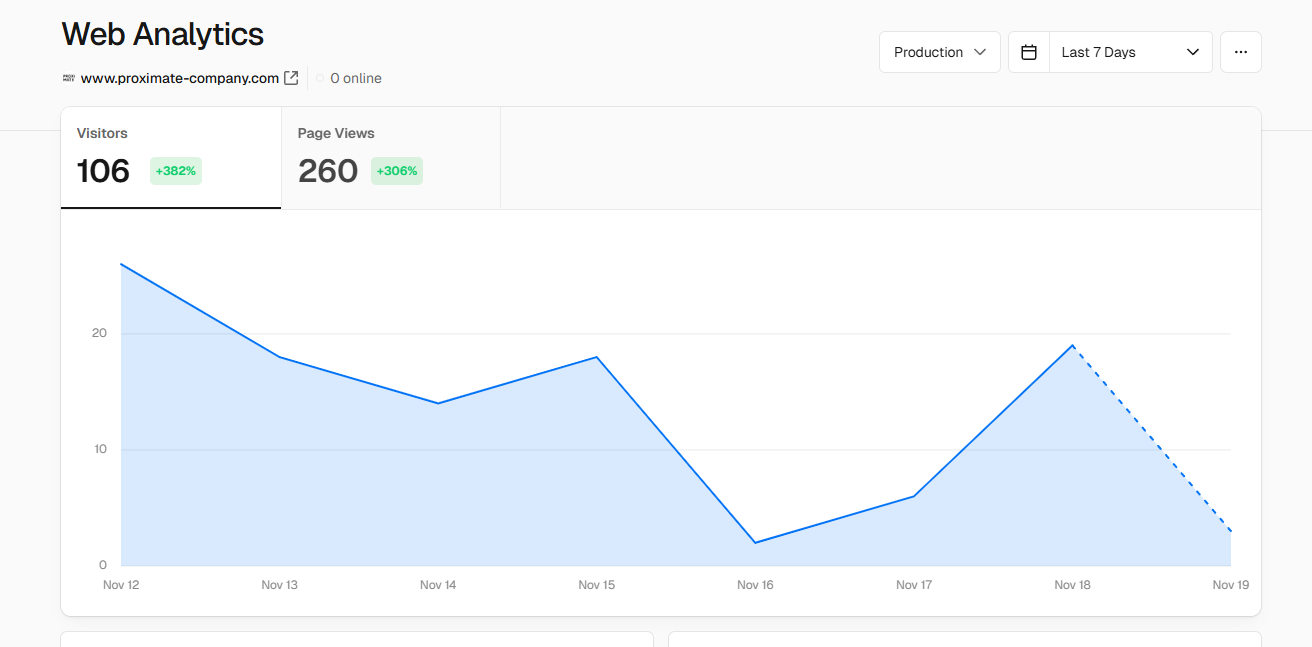Select the Nov 15 peak on the chart
1312x647 pixels.
click(596, 356)
